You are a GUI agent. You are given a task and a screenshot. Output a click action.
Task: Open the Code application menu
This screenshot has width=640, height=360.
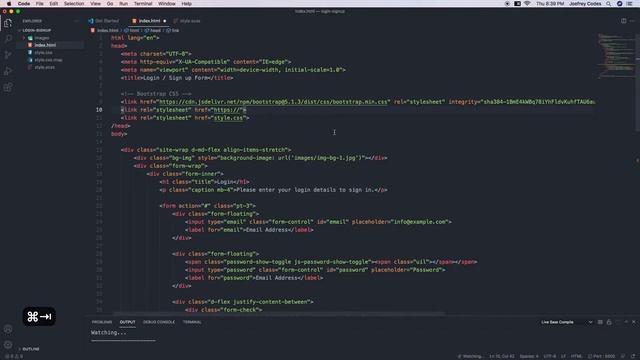(x=24, y=4)
